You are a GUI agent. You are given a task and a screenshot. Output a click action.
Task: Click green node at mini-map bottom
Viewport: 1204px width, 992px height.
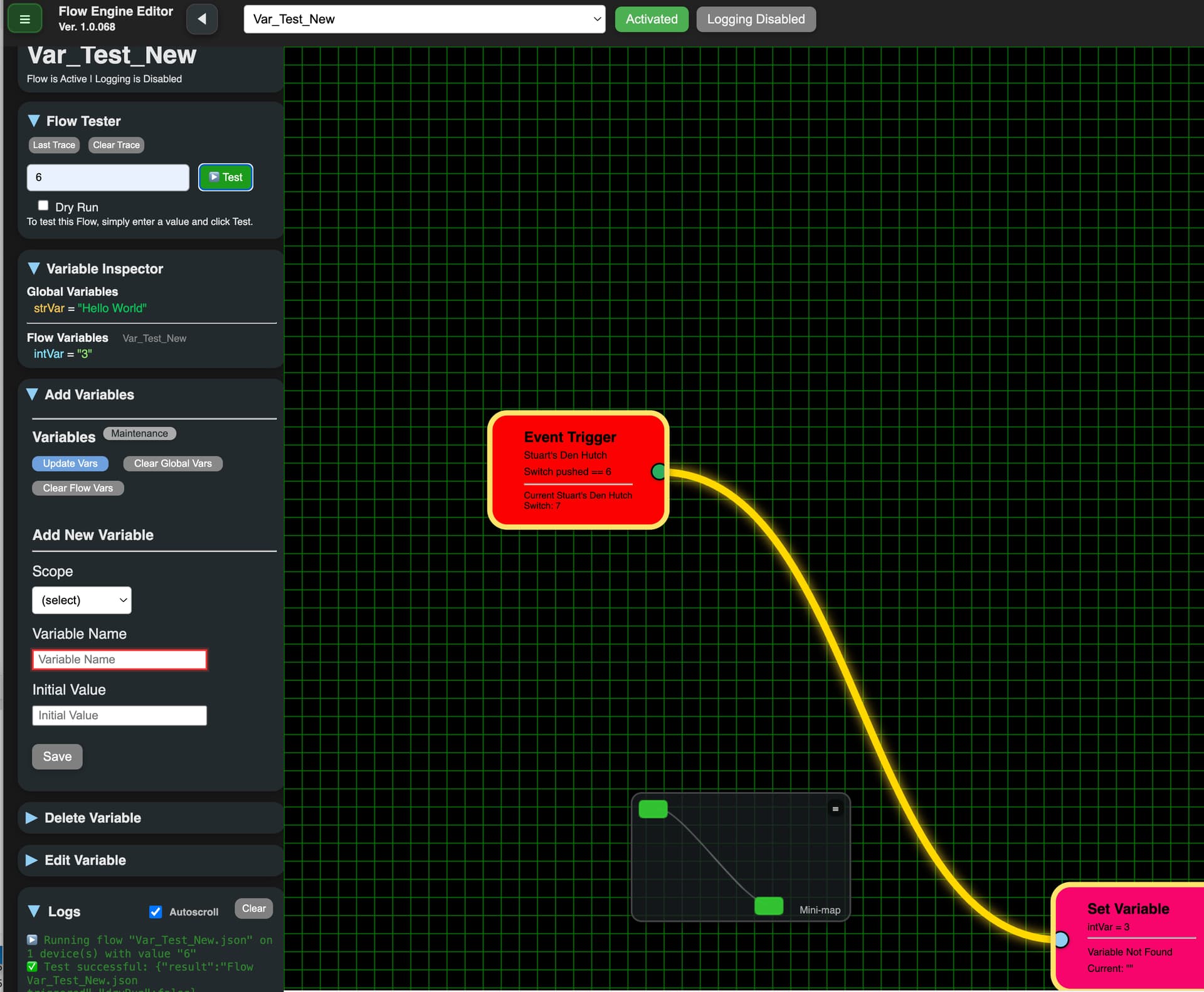[768, 905]
